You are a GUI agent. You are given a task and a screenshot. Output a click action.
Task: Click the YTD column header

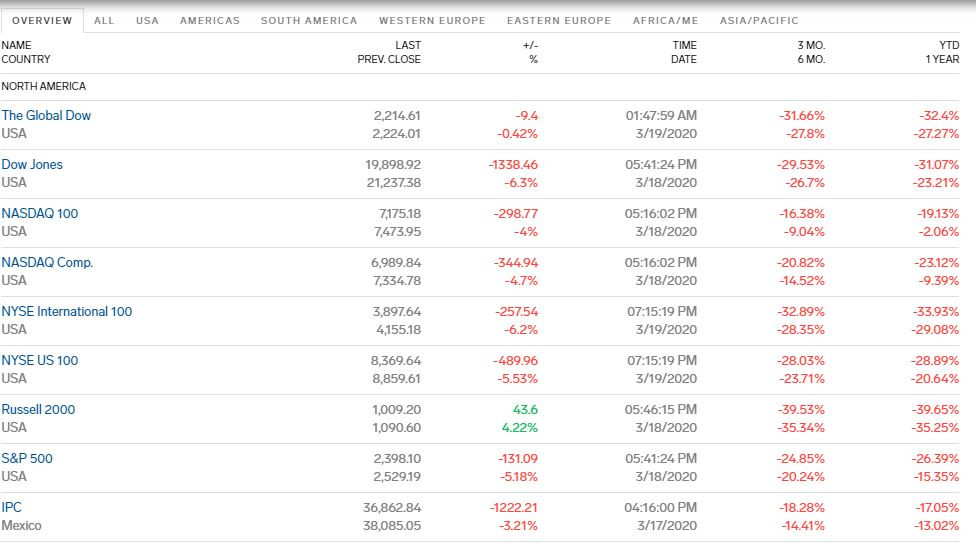pyautogui.click(x=949, y=45)
